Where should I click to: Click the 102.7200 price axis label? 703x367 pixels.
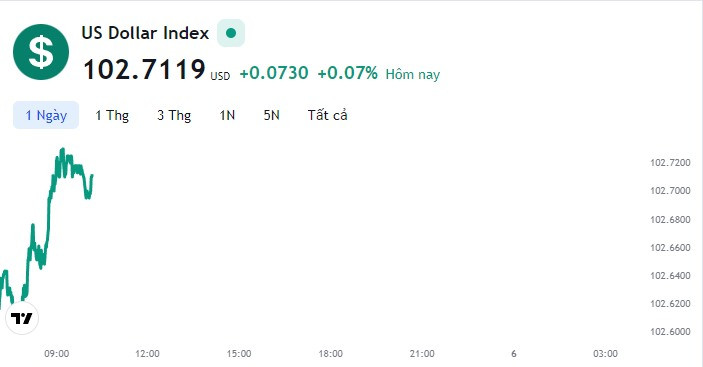(670, 163)
